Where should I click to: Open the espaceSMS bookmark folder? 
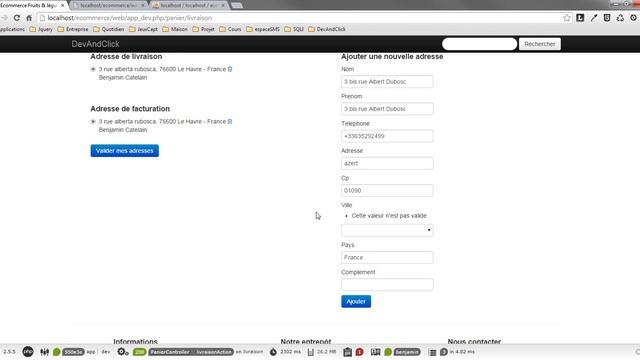click(263, 29)
